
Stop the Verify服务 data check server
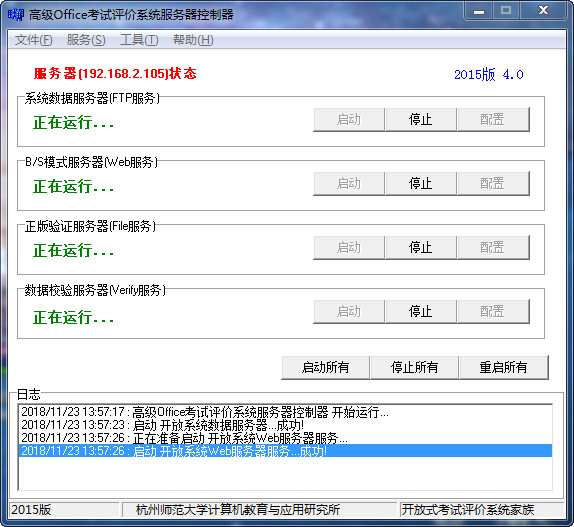tap(421, 311)
